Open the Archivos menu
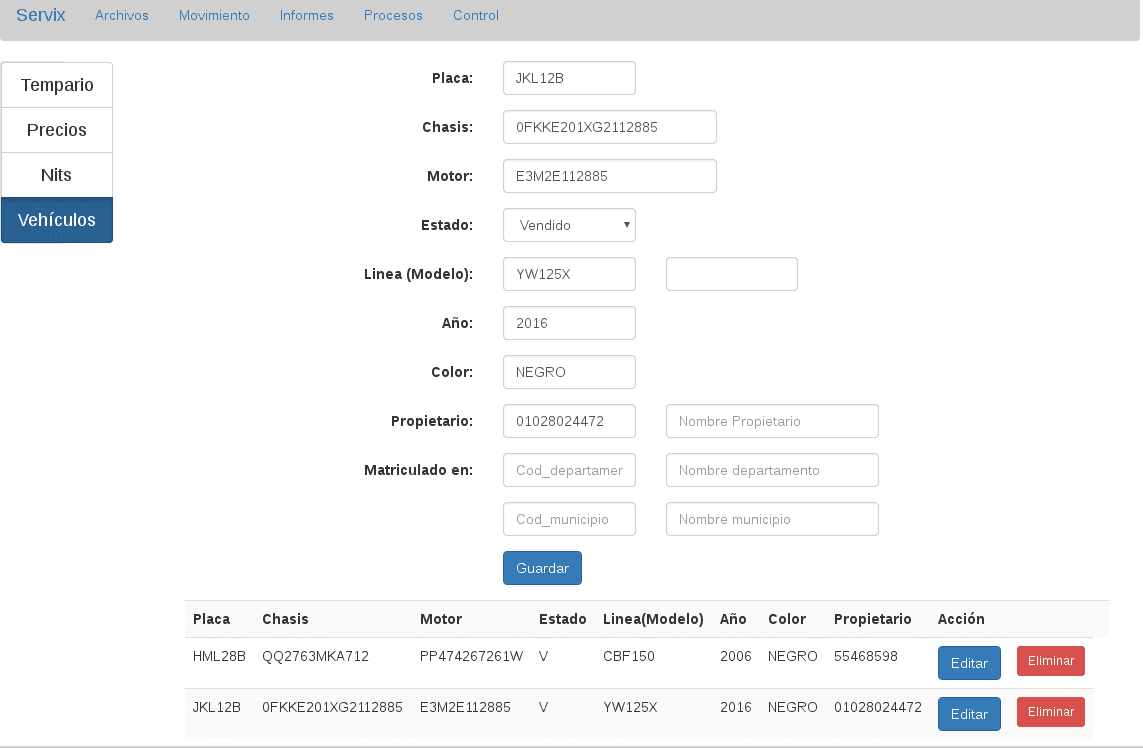1143x748 pixels. click(122, 16)
